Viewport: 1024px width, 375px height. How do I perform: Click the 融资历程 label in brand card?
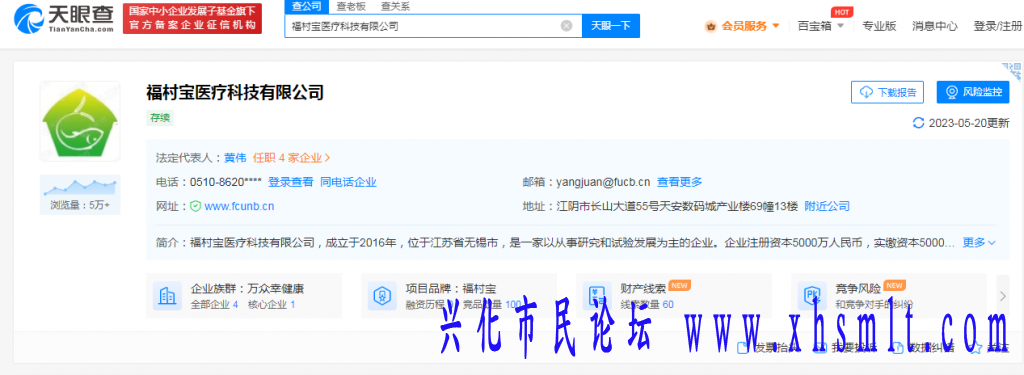pos(425,304)
